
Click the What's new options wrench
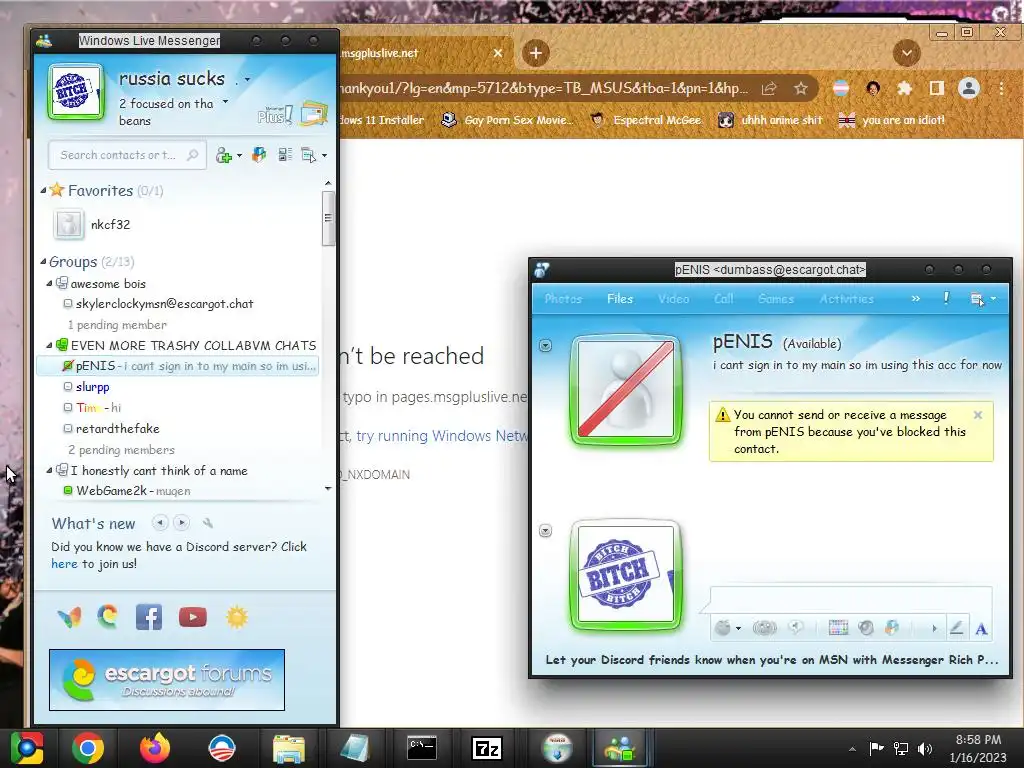208,523
